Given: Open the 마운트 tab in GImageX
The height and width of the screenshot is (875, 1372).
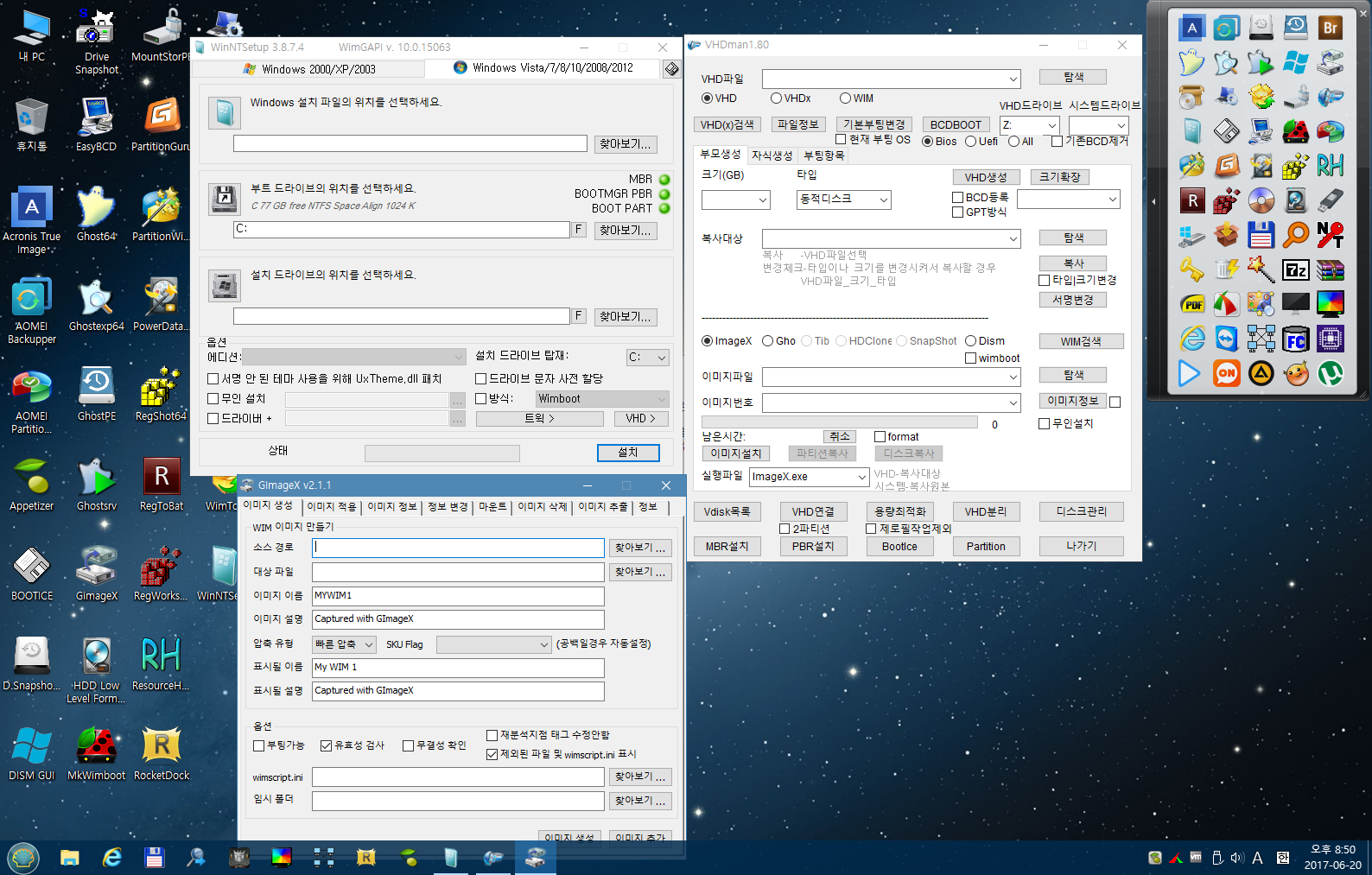Looking at the screenshot, I should click(492, 507).
